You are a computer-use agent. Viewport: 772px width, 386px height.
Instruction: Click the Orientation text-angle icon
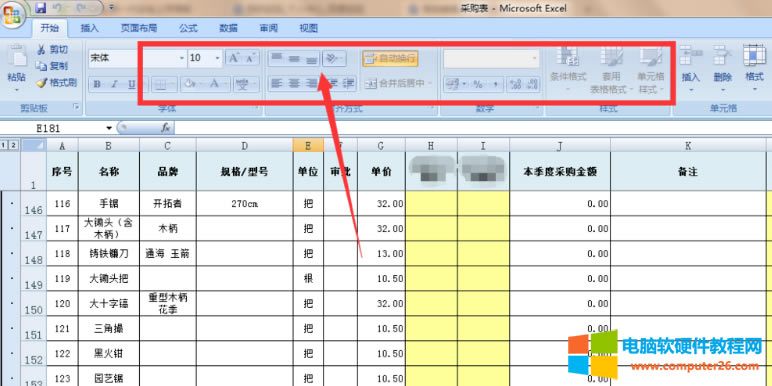332,58
